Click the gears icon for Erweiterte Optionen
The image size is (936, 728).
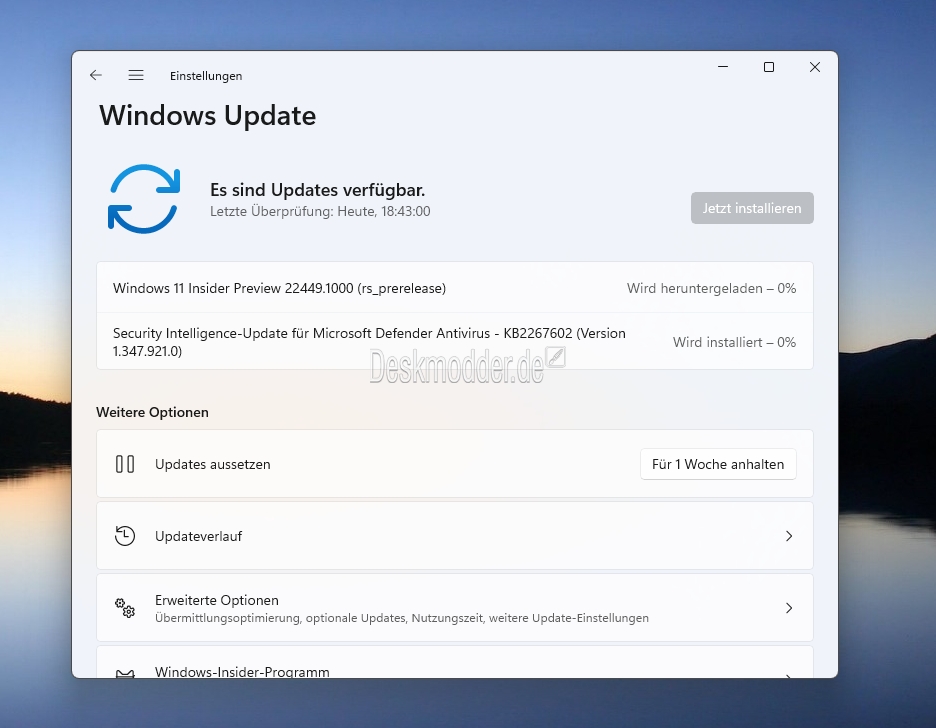[x=125, y=607]
